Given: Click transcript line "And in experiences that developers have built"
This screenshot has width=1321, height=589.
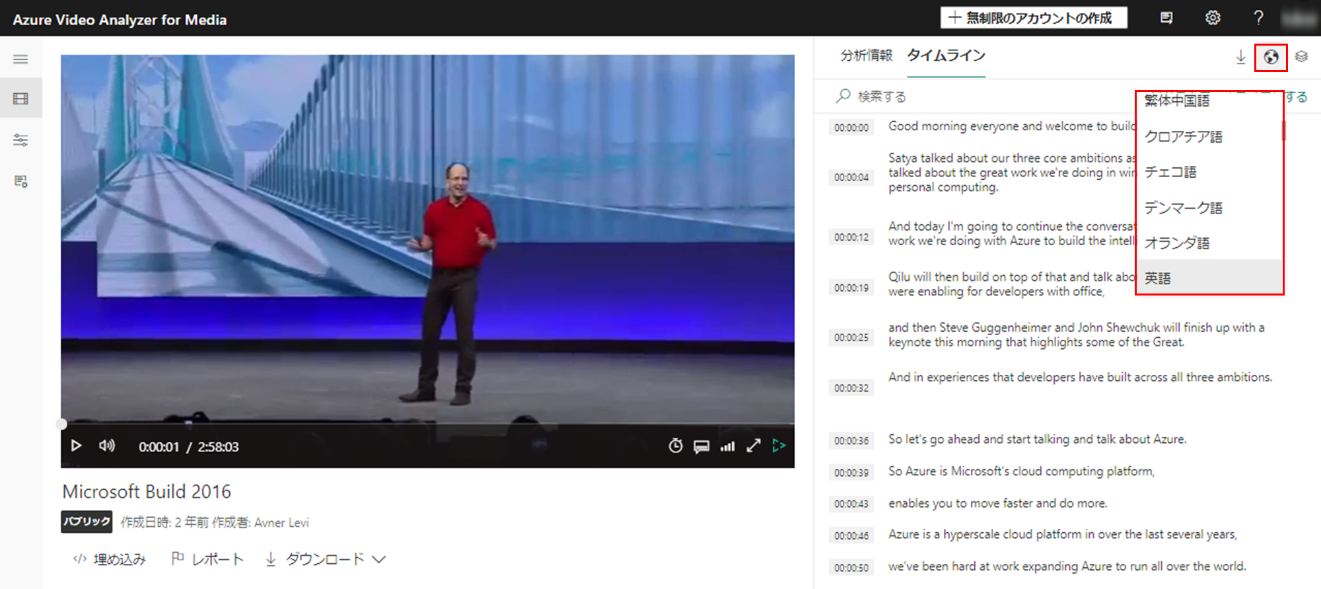Looking at the screenshot, I should click(x=1080, y=377).
